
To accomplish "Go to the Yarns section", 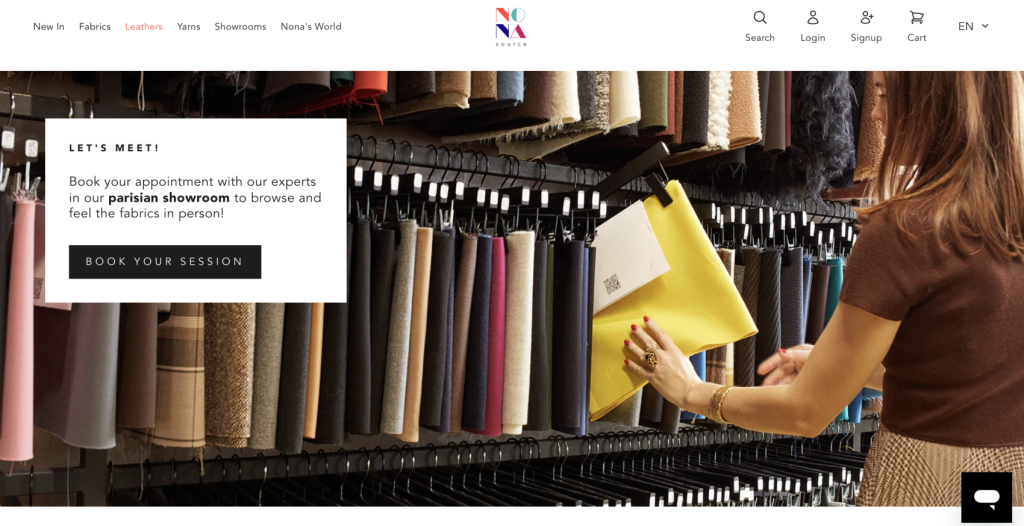I will (189, 27).
